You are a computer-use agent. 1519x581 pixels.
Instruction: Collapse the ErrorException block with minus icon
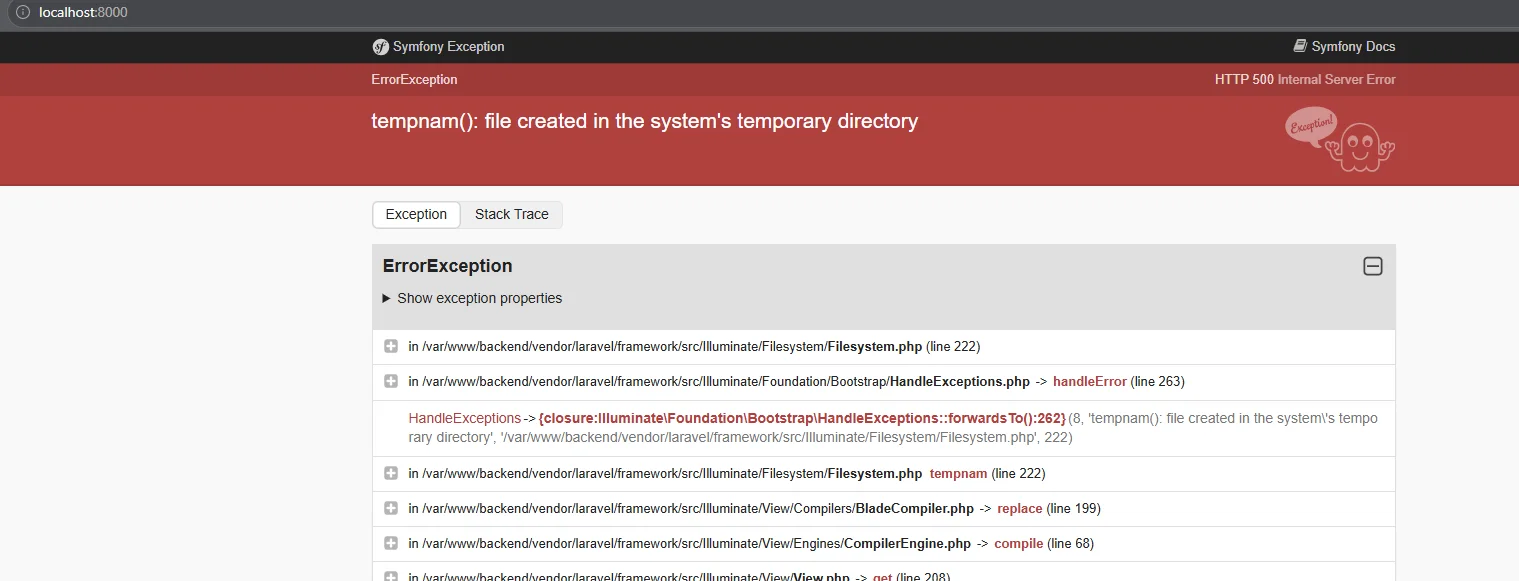tap(1373, 266)
